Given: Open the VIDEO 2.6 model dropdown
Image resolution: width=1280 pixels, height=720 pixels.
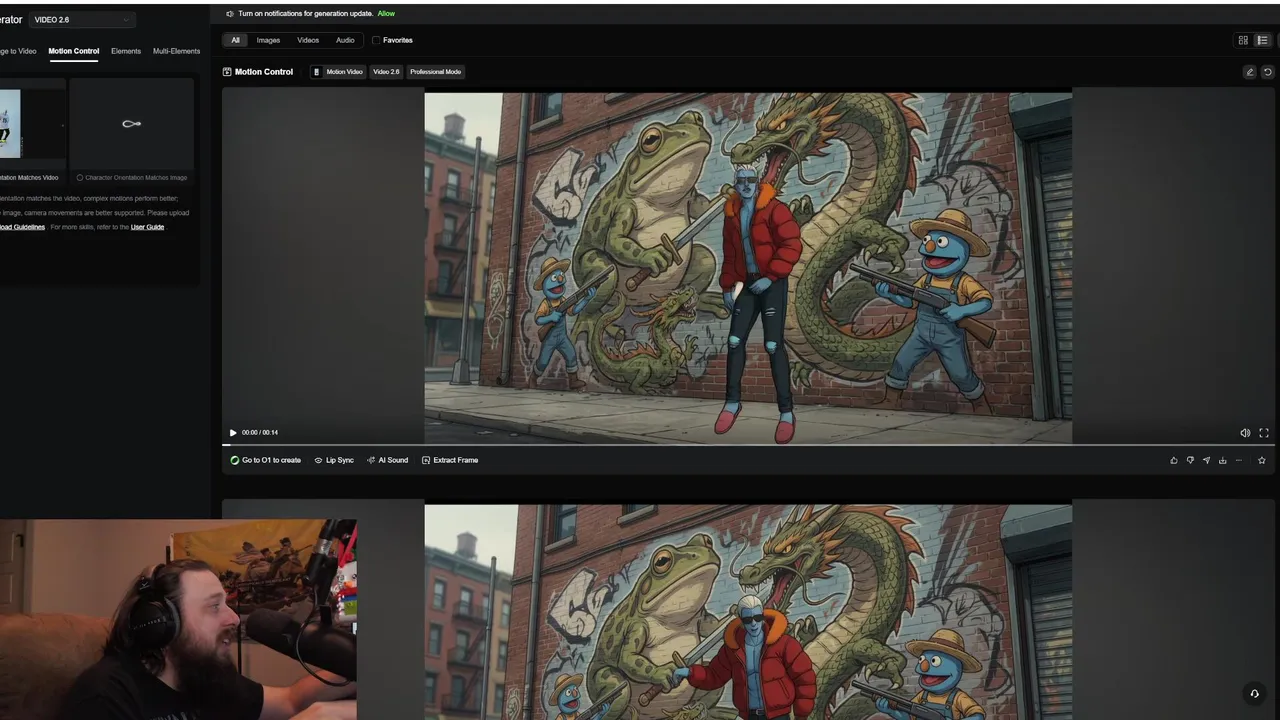Looking at the screenshot, I should click(82, 20).
